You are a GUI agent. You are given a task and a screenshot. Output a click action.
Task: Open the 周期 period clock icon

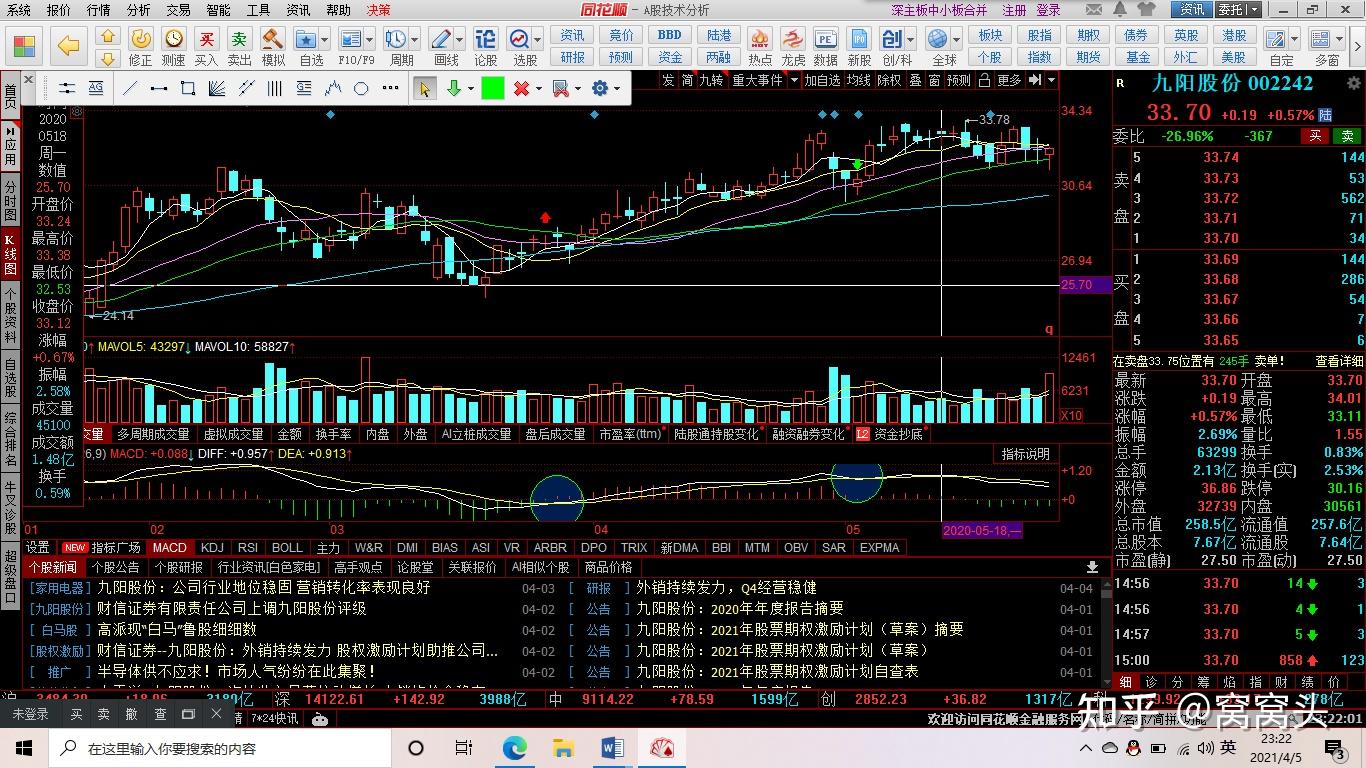(396, 46)
